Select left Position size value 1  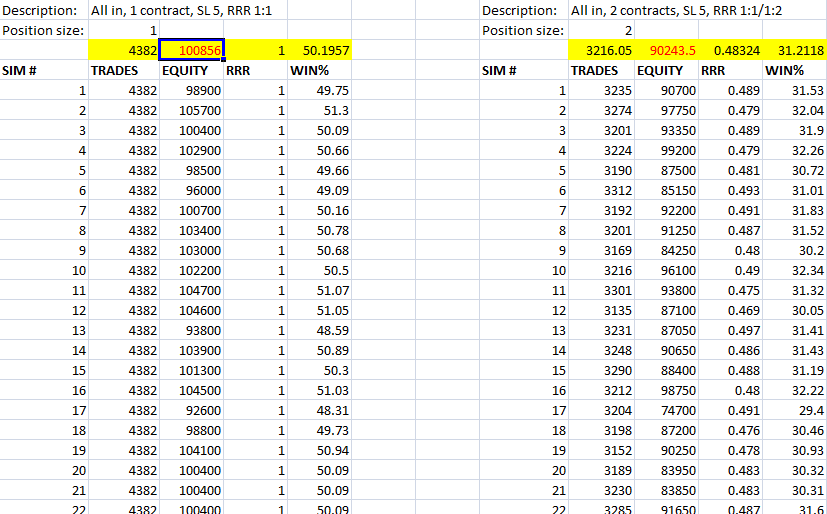click(x=124, y=30)
